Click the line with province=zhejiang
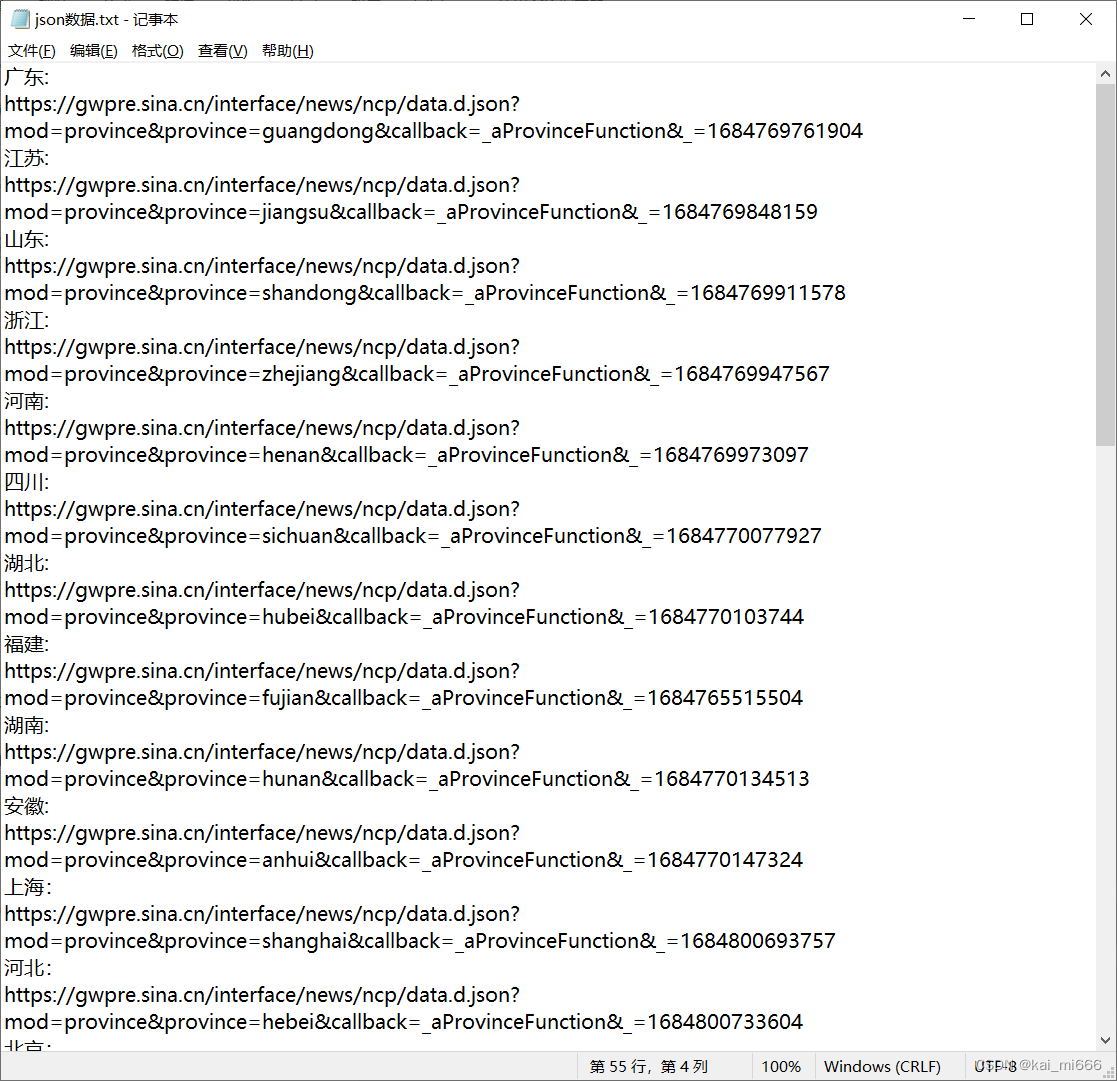This screenshot has height=1081, width=1117. [417, 374]
